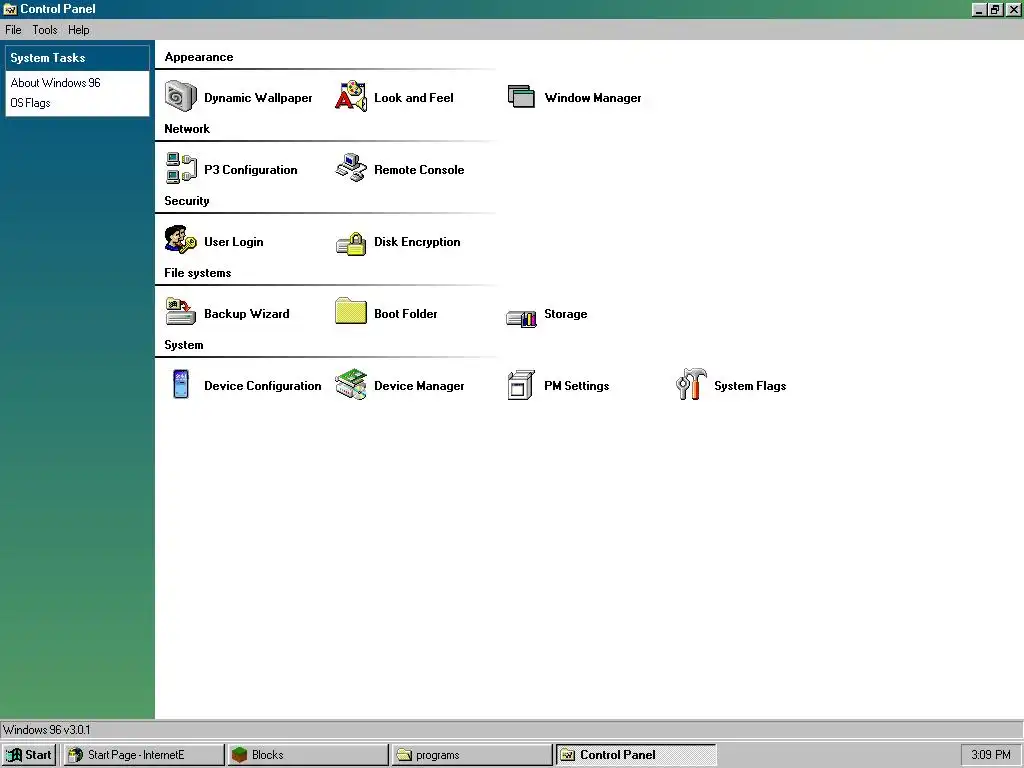
Task: Open OS Flags task link
Action: 30,103
